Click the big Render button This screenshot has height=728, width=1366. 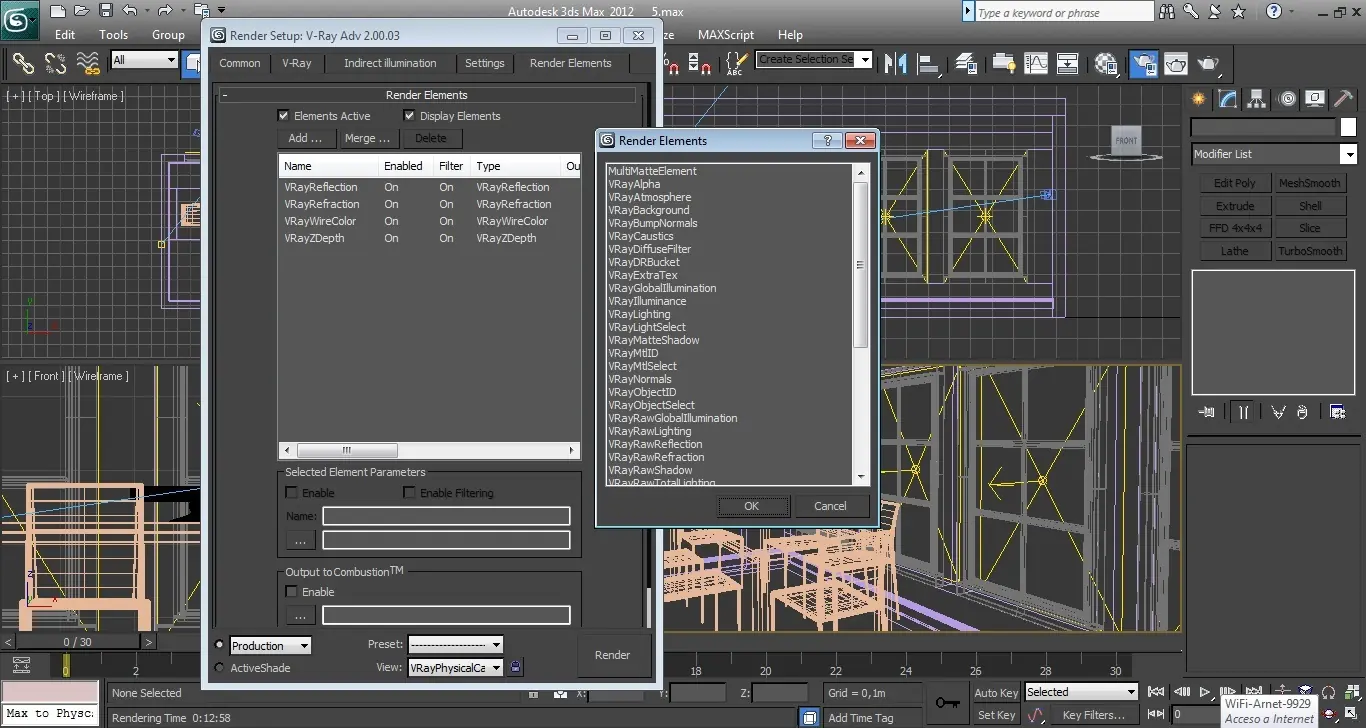tap(613, 655)
